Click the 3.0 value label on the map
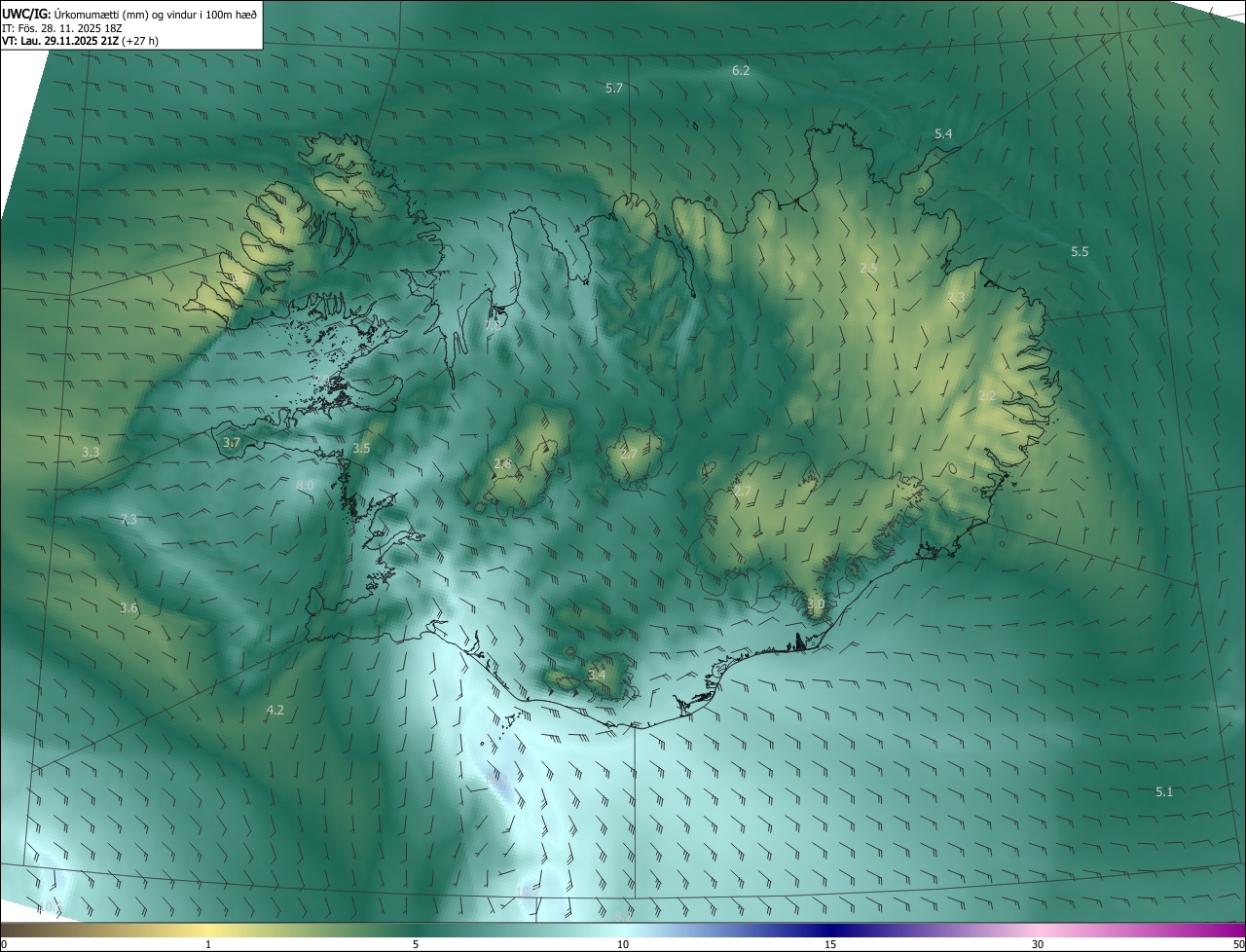The height and width of the screenshot is (952, 1246). (x=816, y=604)
